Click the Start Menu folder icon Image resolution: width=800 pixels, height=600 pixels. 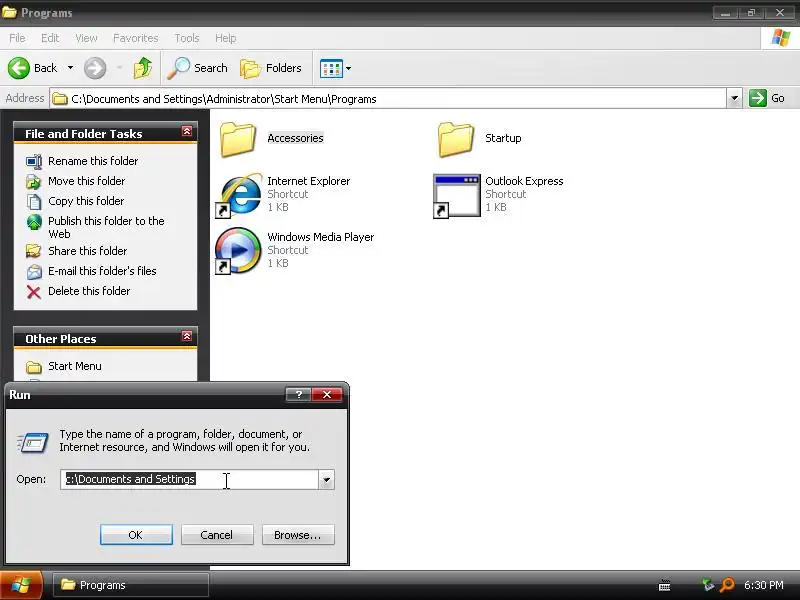(x=34, y=367)
